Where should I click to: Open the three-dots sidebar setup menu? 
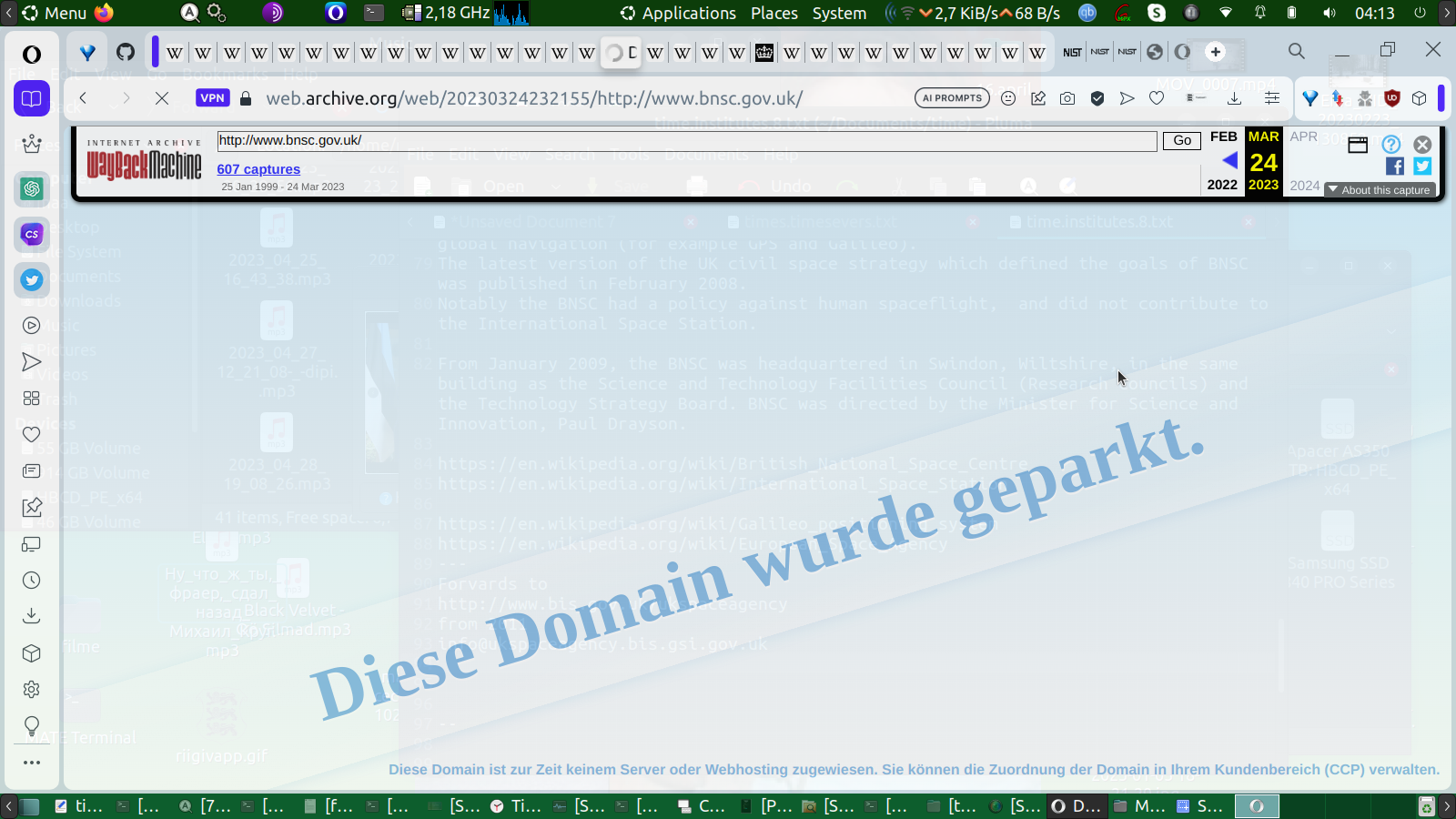(x=32, y=763)
